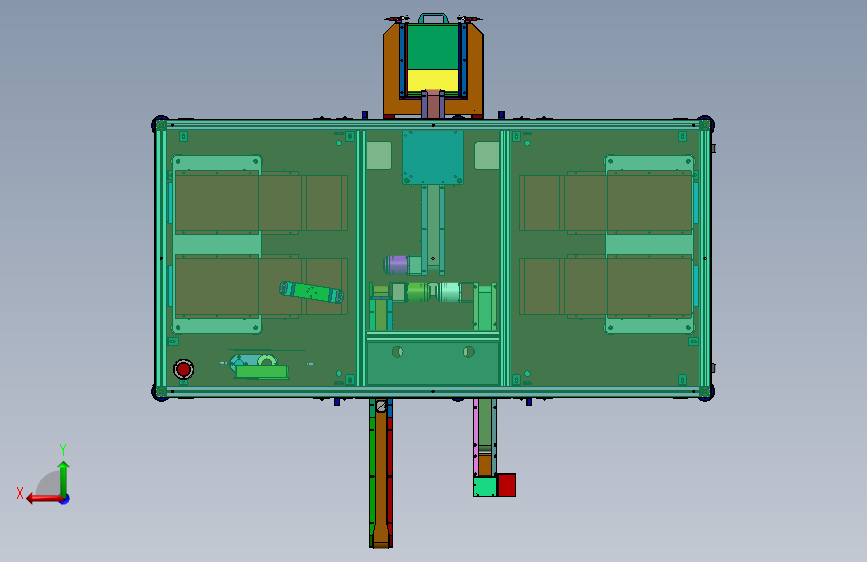867x562 pixels.
Task: Click the right hole in lower center panel
Action: tap(468, 351)
